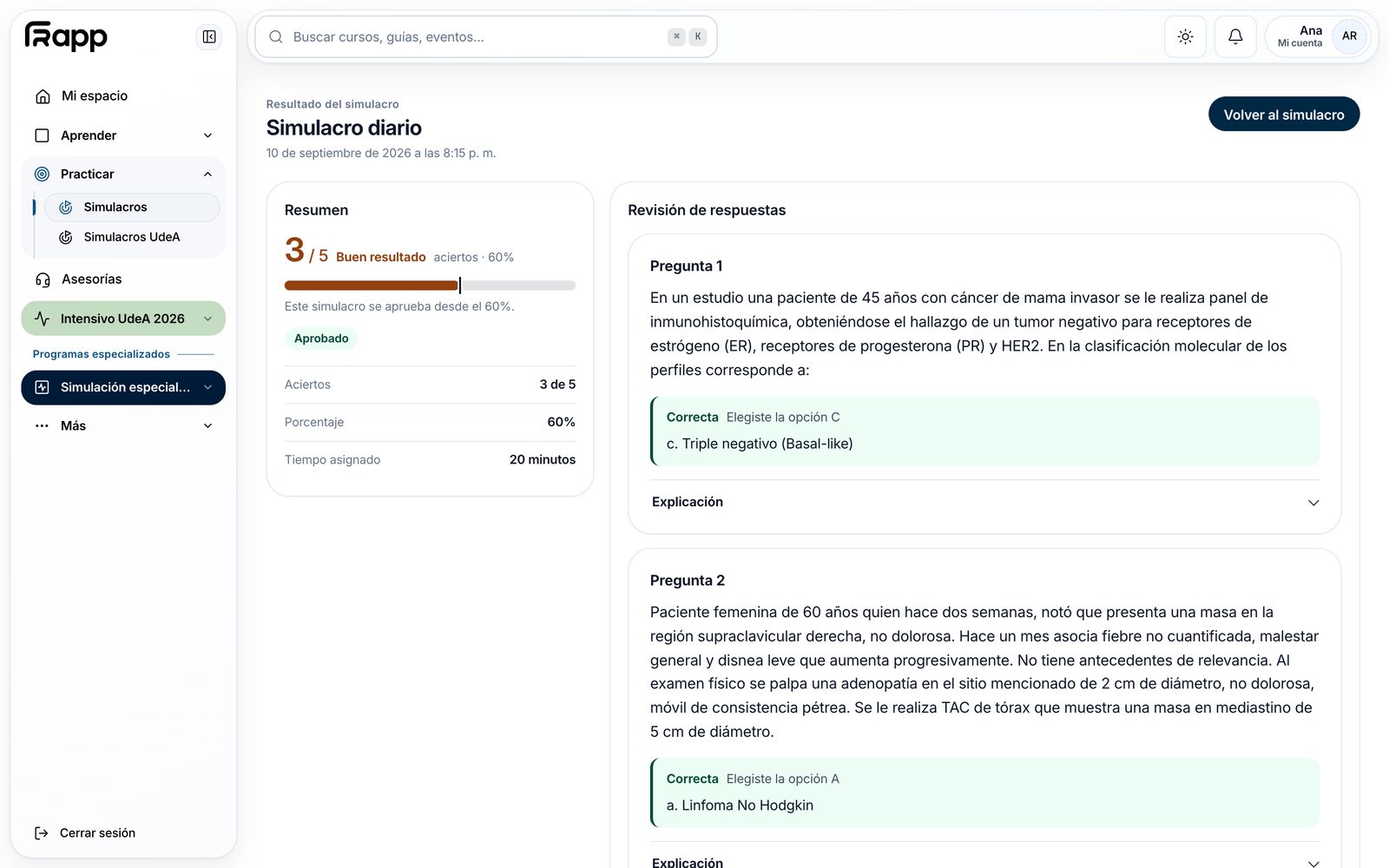
Task: Select Simulacros in sidebar
Action: [132, 207]
